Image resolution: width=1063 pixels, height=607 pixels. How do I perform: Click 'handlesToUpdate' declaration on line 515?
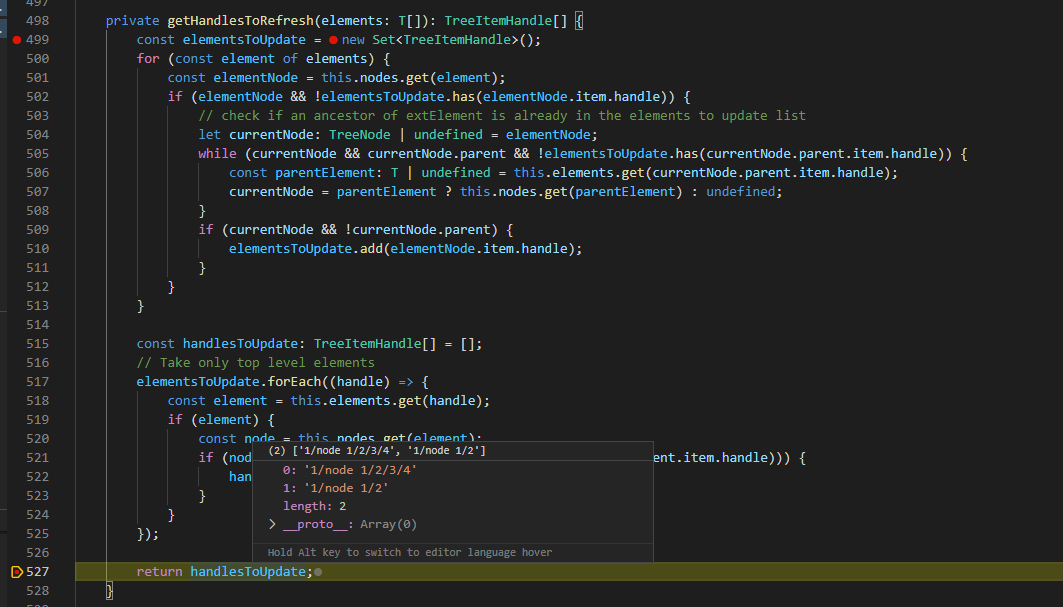click(240, 344)
